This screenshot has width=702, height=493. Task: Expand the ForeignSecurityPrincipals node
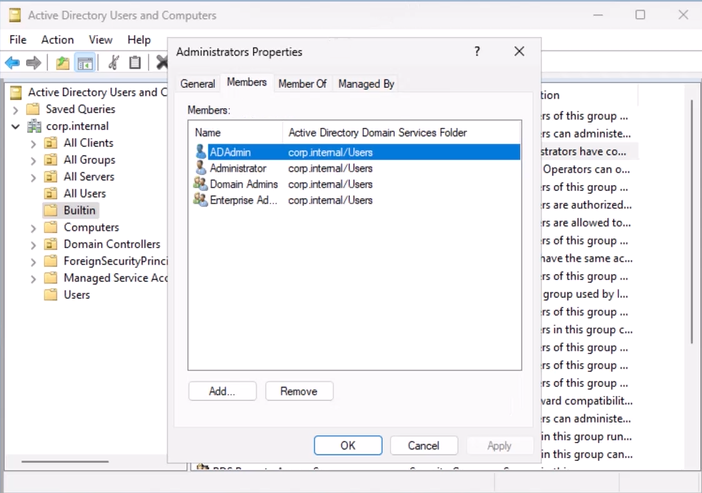[33, 262]
